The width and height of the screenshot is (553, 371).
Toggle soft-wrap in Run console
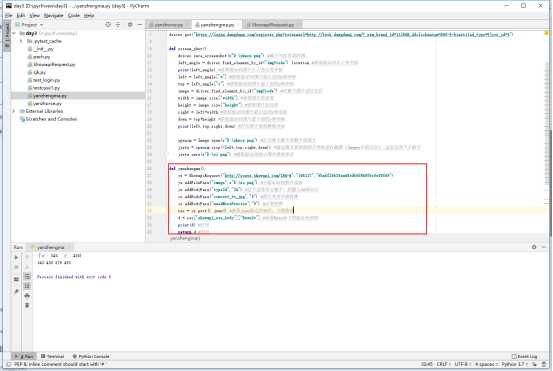(x=27, y=276)
